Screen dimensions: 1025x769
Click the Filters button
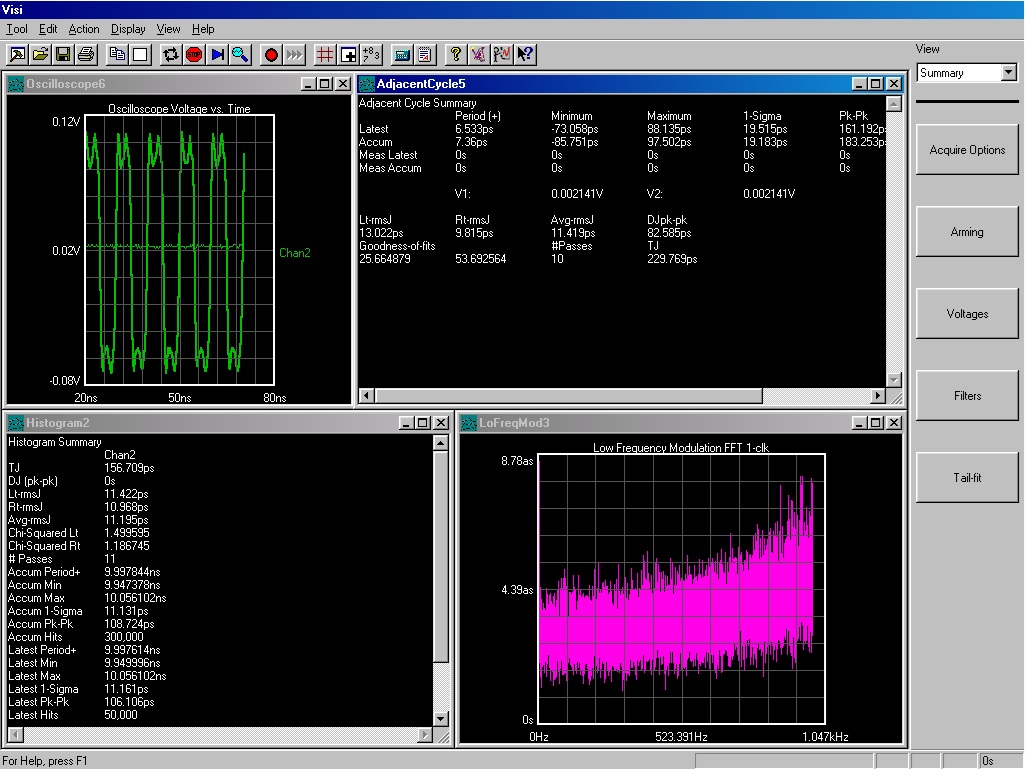(967, 396)
